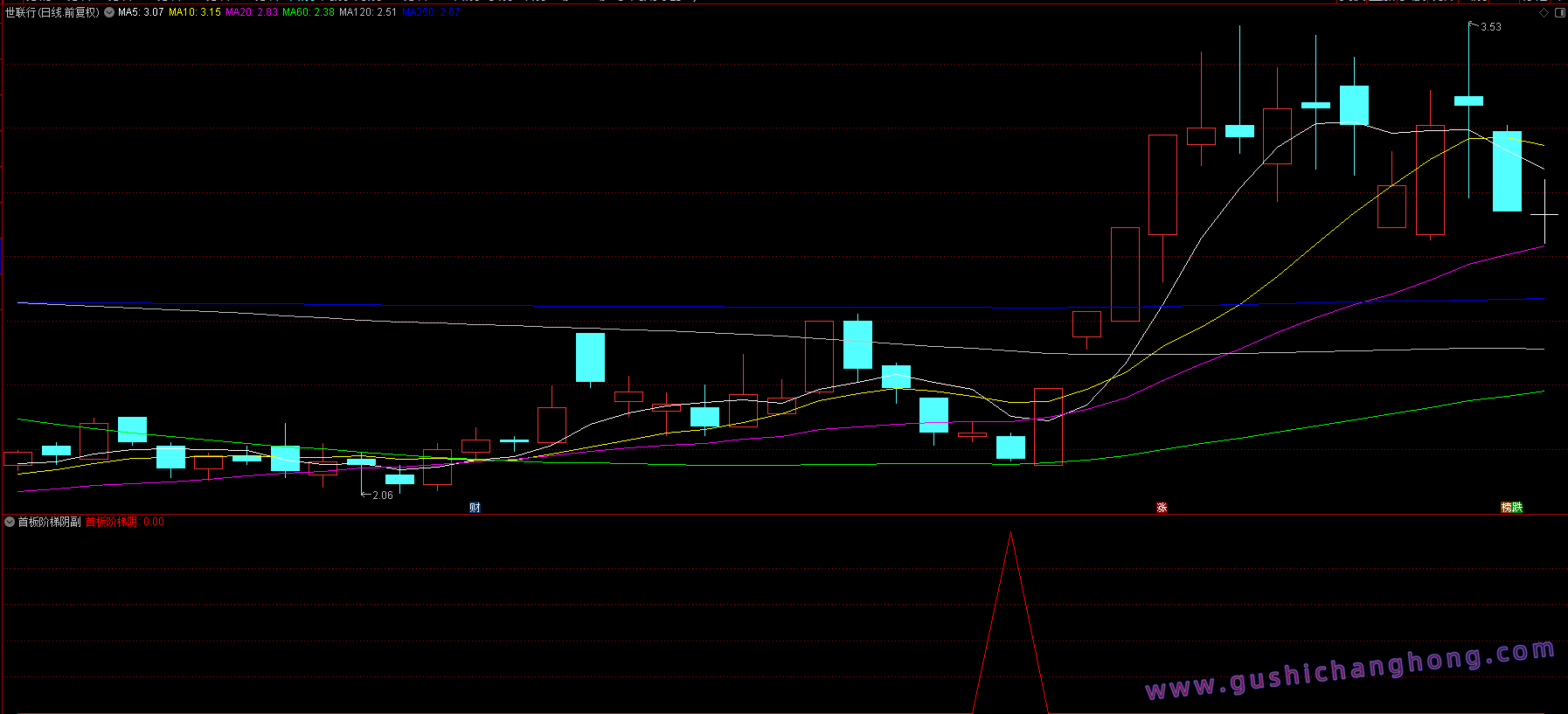Click the 2.06 low price annotation

383,496
